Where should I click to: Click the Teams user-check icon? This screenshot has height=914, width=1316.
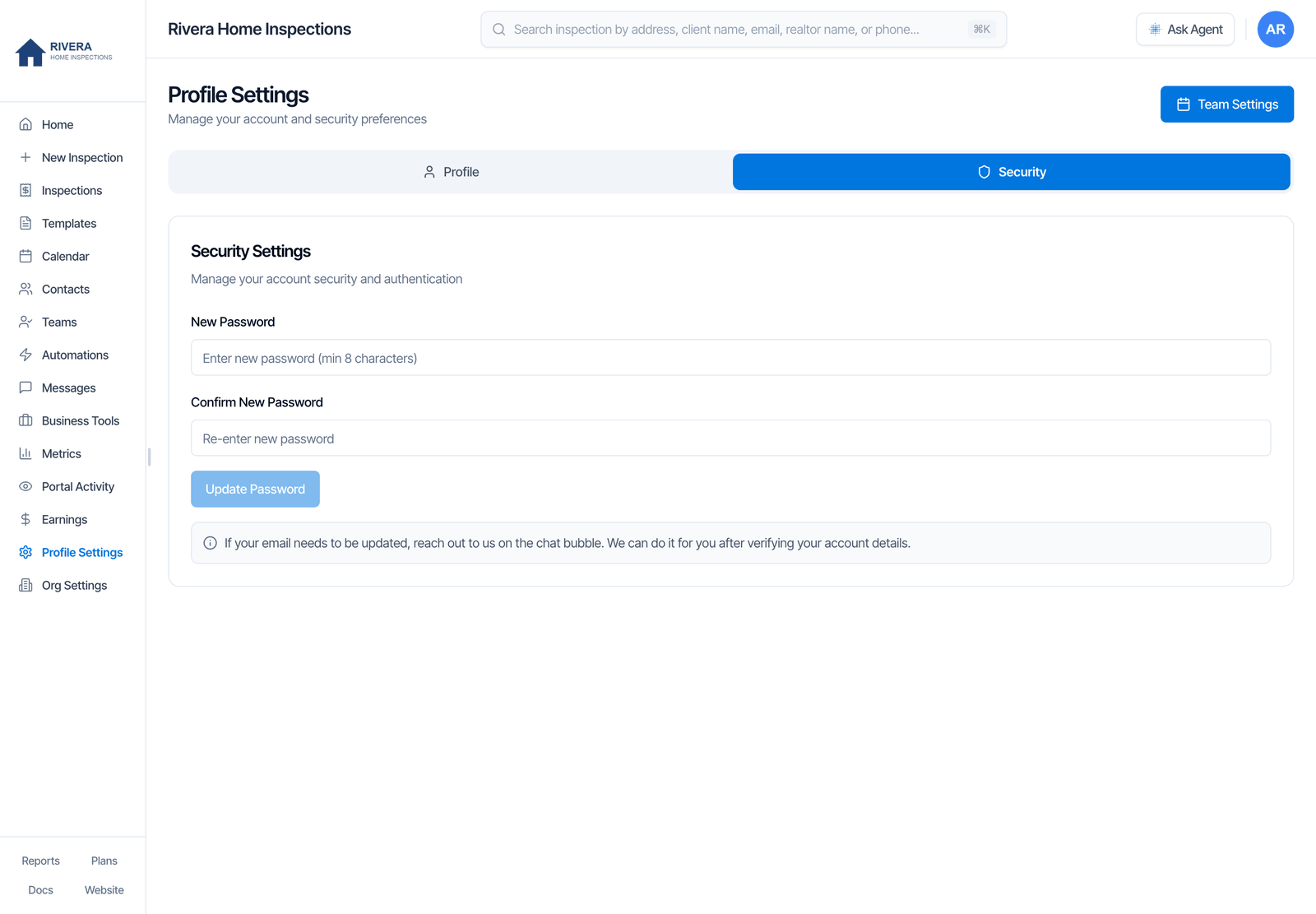click(25, 322)
